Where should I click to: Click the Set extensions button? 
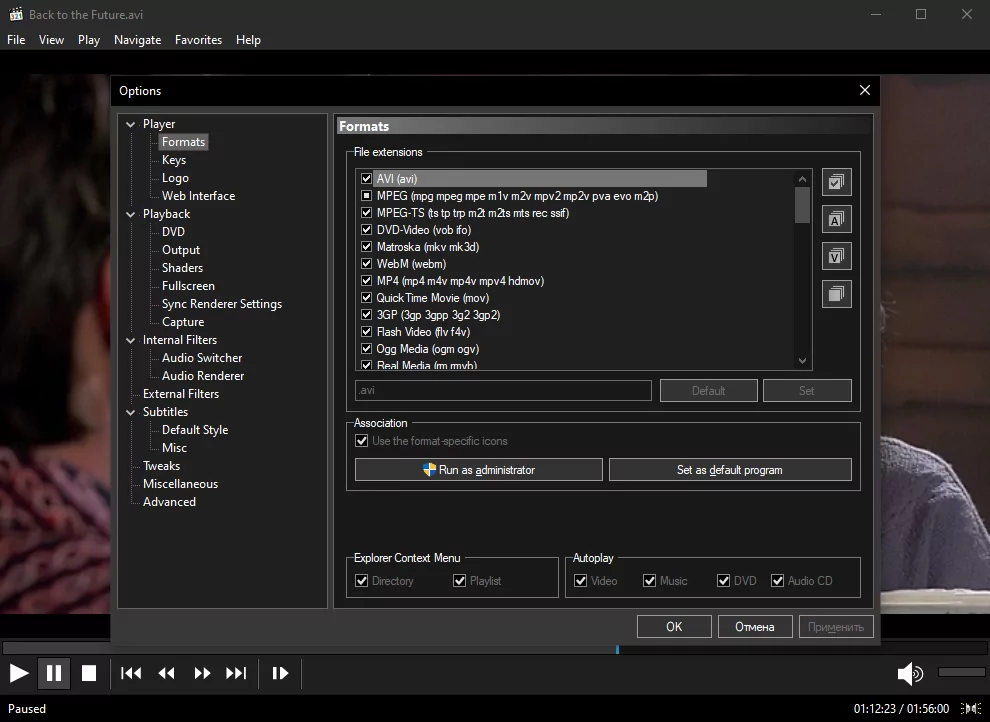807,391
